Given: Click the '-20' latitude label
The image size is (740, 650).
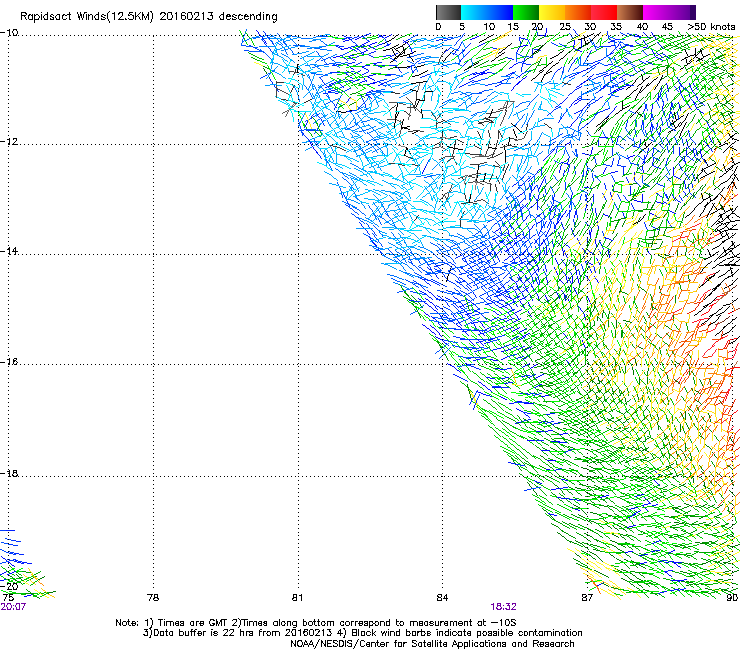Looking at the screenshot, I should [x=10, y=586].
